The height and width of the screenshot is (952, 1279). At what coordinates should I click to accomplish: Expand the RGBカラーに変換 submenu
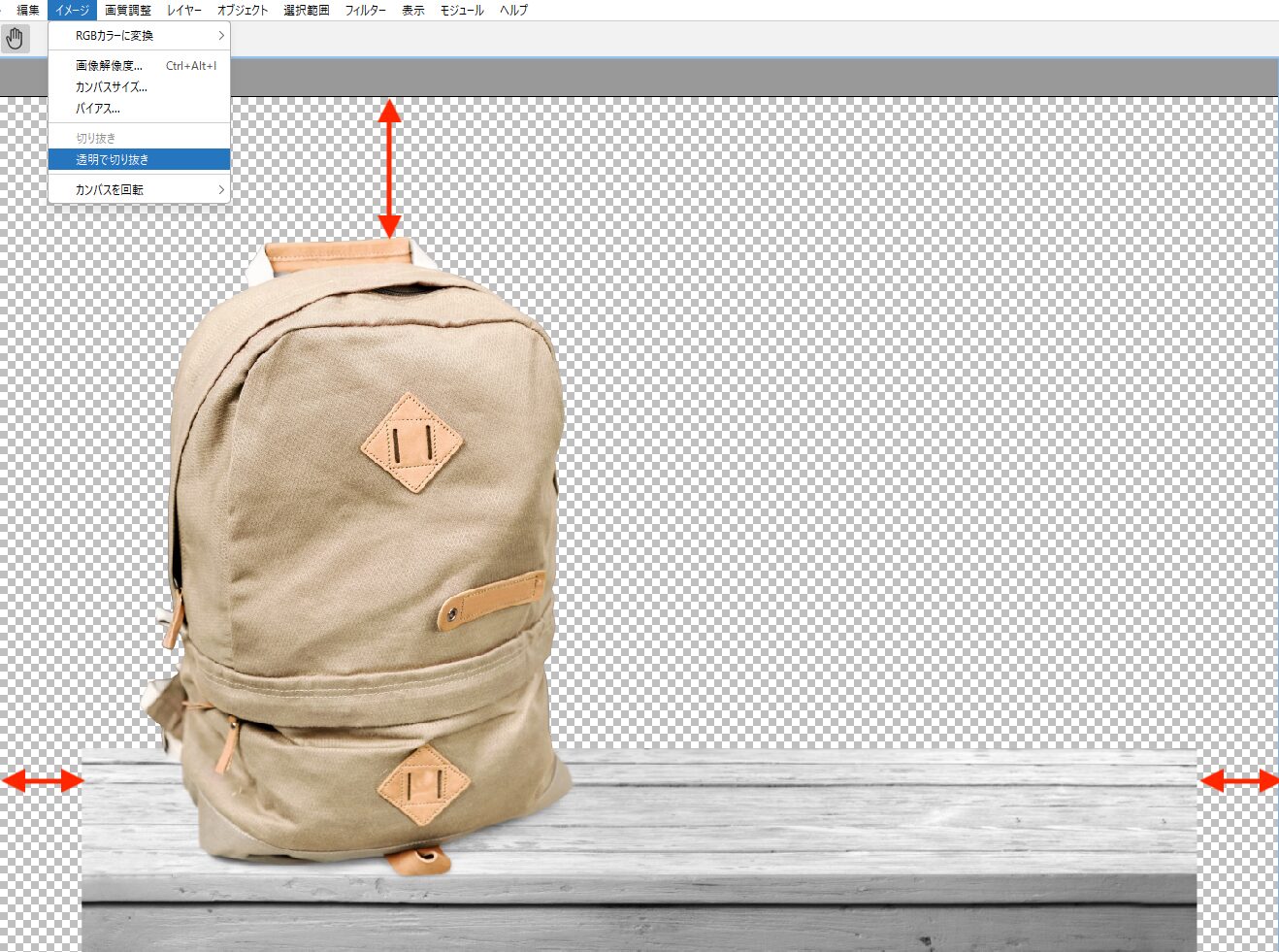[139, 35]
